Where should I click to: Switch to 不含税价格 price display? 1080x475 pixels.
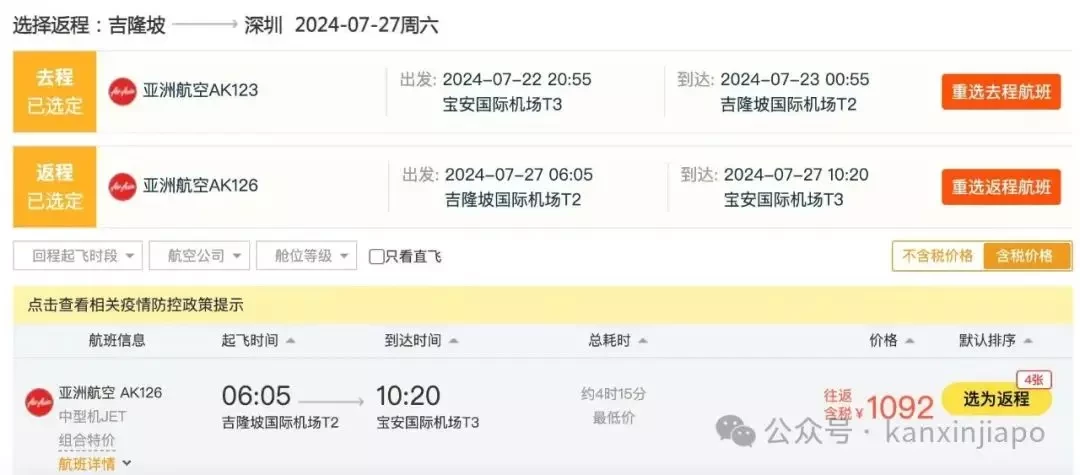[x=937, y=256]
